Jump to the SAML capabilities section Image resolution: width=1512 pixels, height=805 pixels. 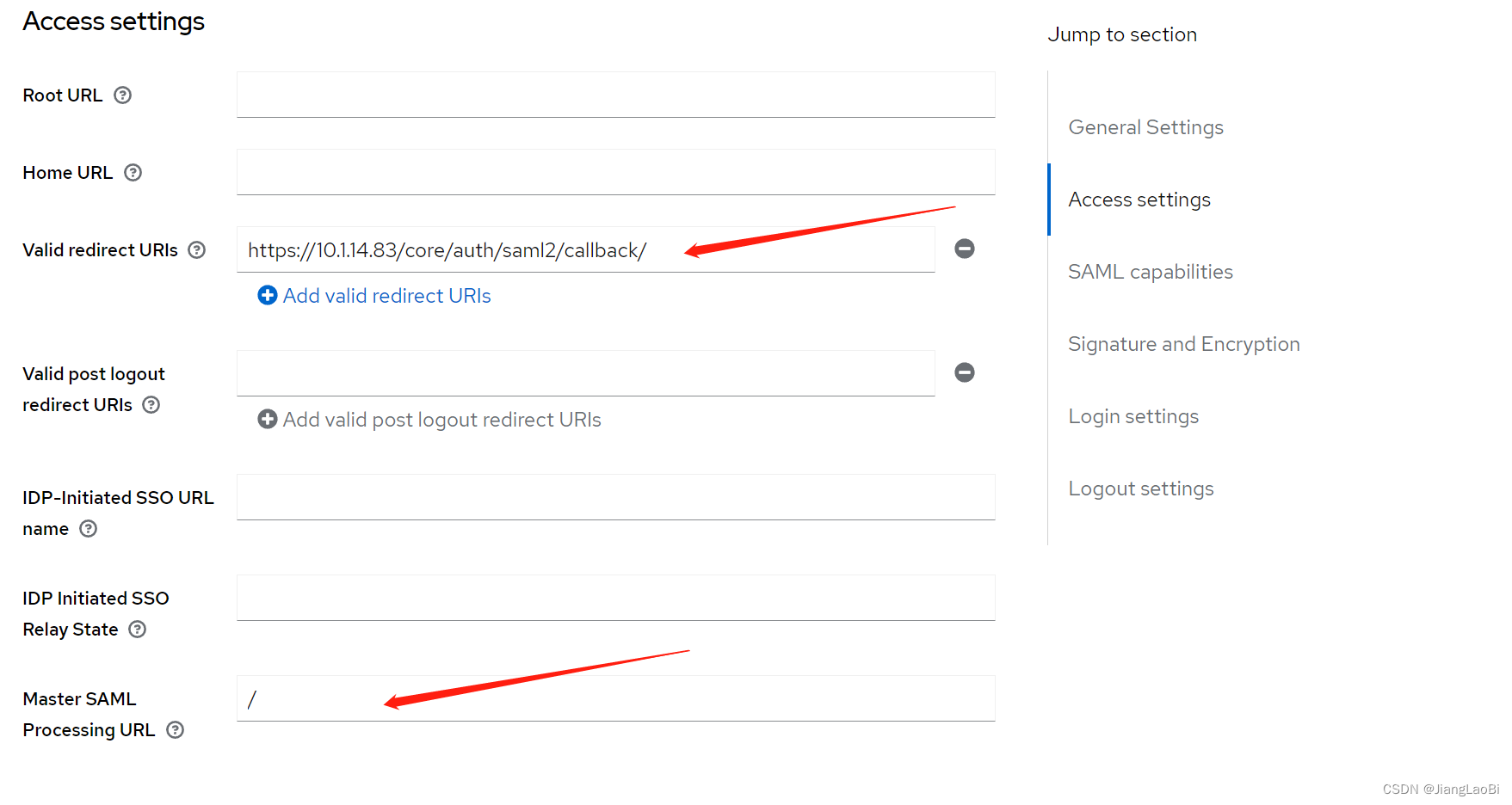pyautogui.click(x=1151, y=271)
